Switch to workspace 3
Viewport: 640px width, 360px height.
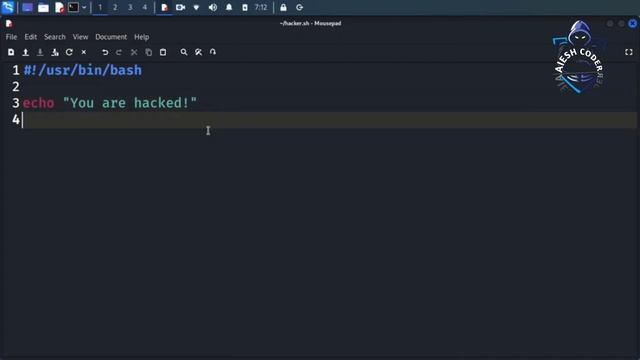tap(130, 7)
